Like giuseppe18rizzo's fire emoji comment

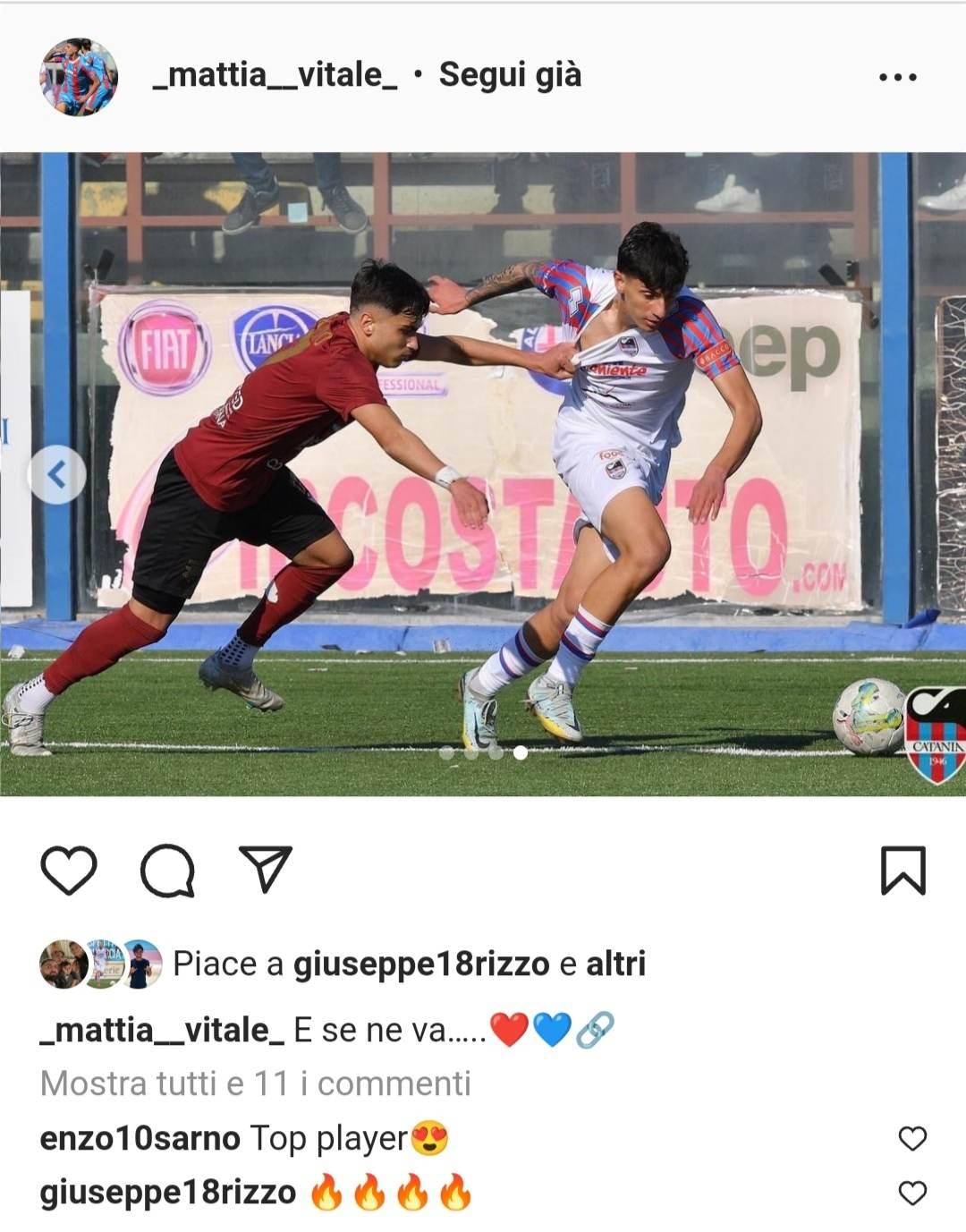912,1194
